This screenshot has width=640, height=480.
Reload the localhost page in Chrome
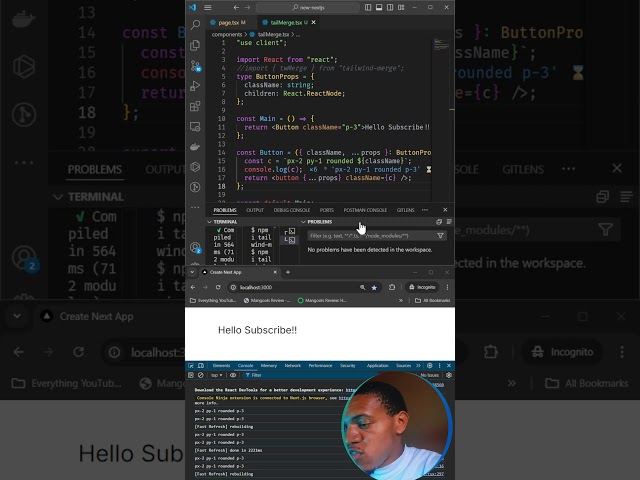218,288
